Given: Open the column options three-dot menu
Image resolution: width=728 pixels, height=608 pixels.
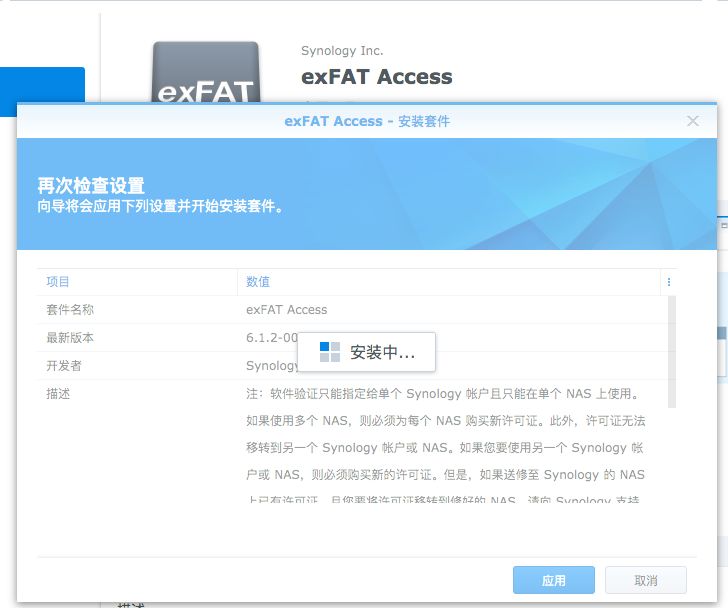Looking at the screenshot, I should point(669,282).
